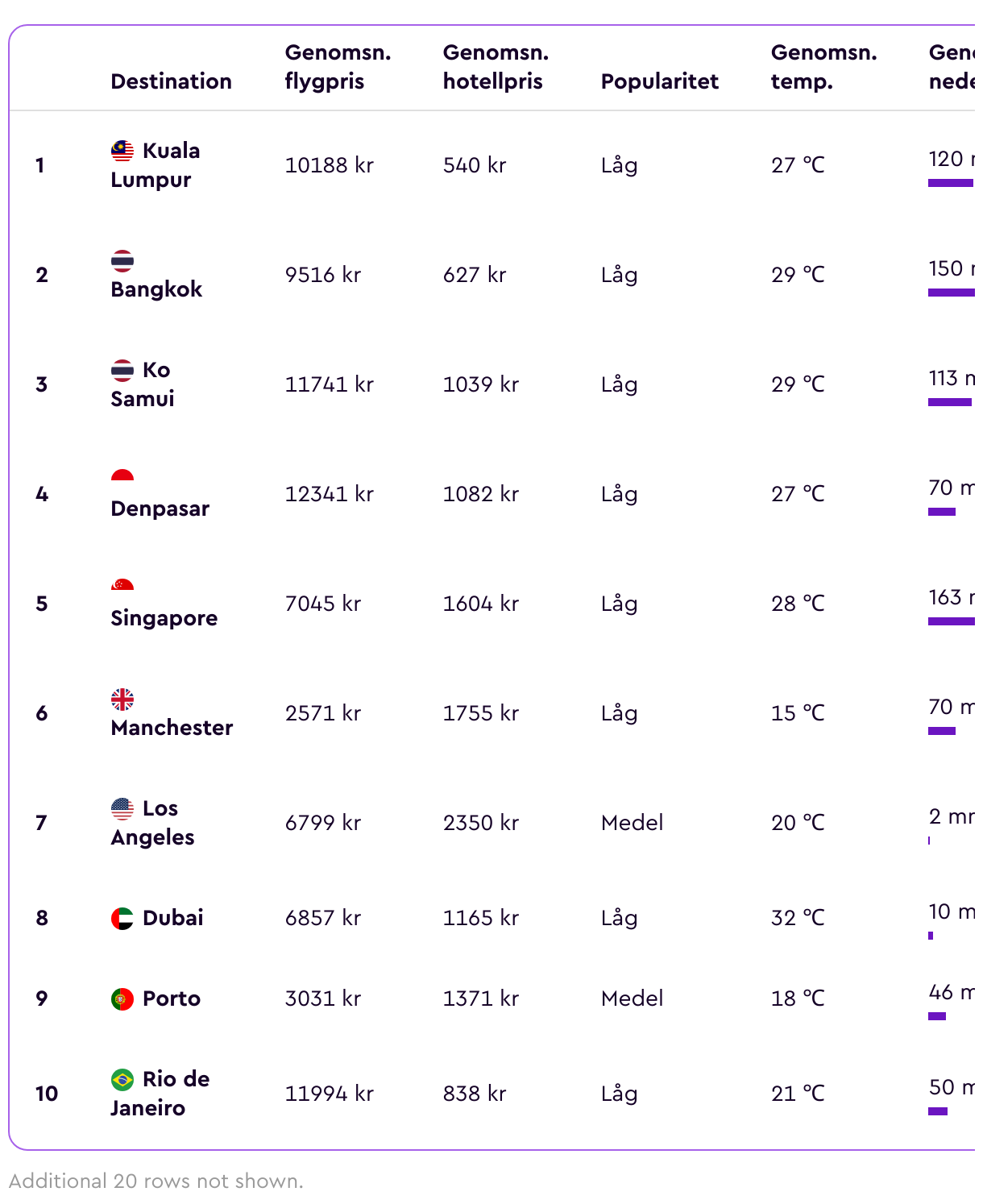Click the Portugal flag next to Porto
Screen dimensions: 983x1204
[122, 998]
